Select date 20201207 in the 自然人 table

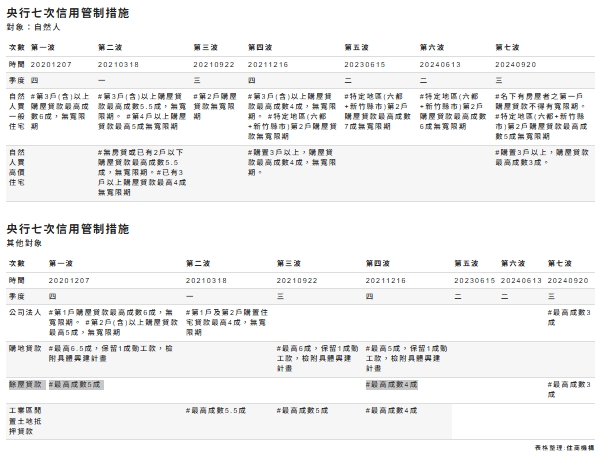51,65
